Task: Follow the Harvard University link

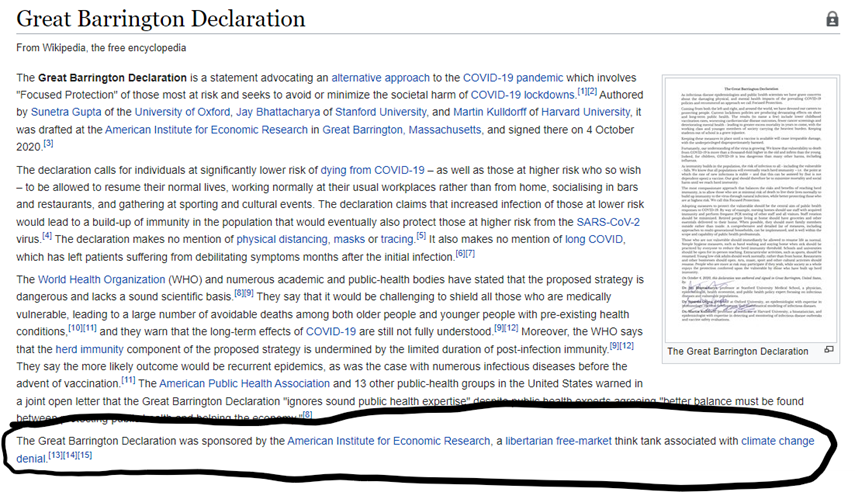Action: [586, 112]
